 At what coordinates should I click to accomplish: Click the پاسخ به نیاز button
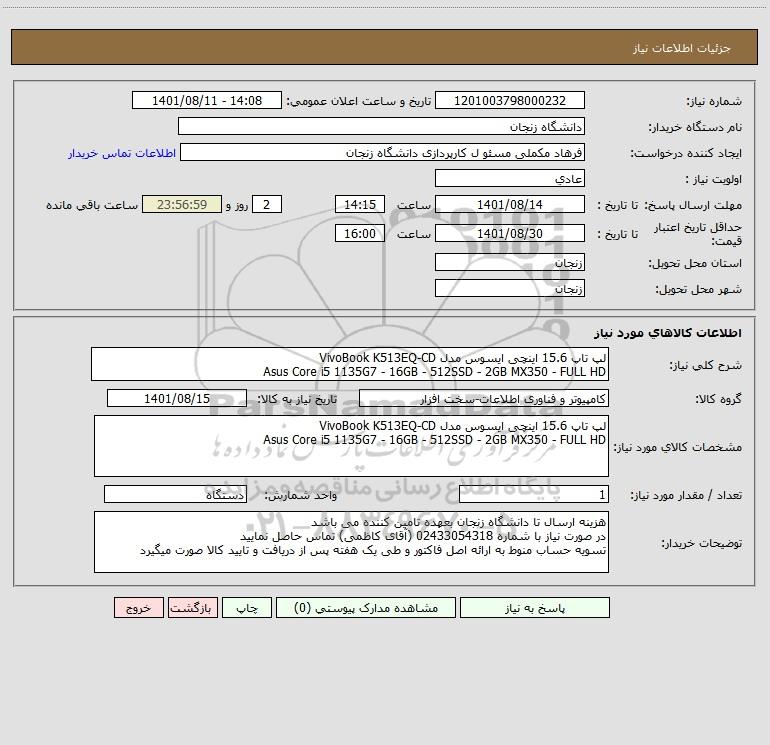tap(535, 608)
